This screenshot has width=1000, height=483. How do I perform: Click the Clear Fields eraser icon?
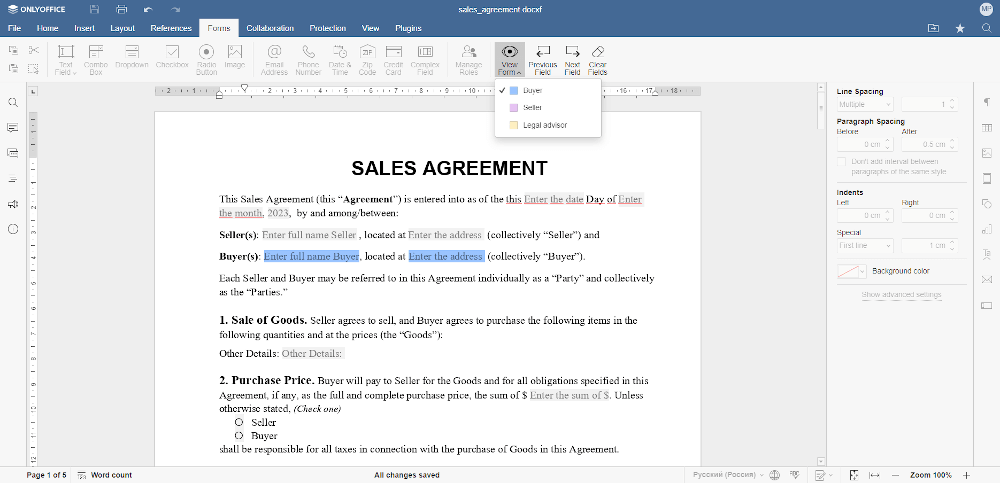click(x=597, y=55)
